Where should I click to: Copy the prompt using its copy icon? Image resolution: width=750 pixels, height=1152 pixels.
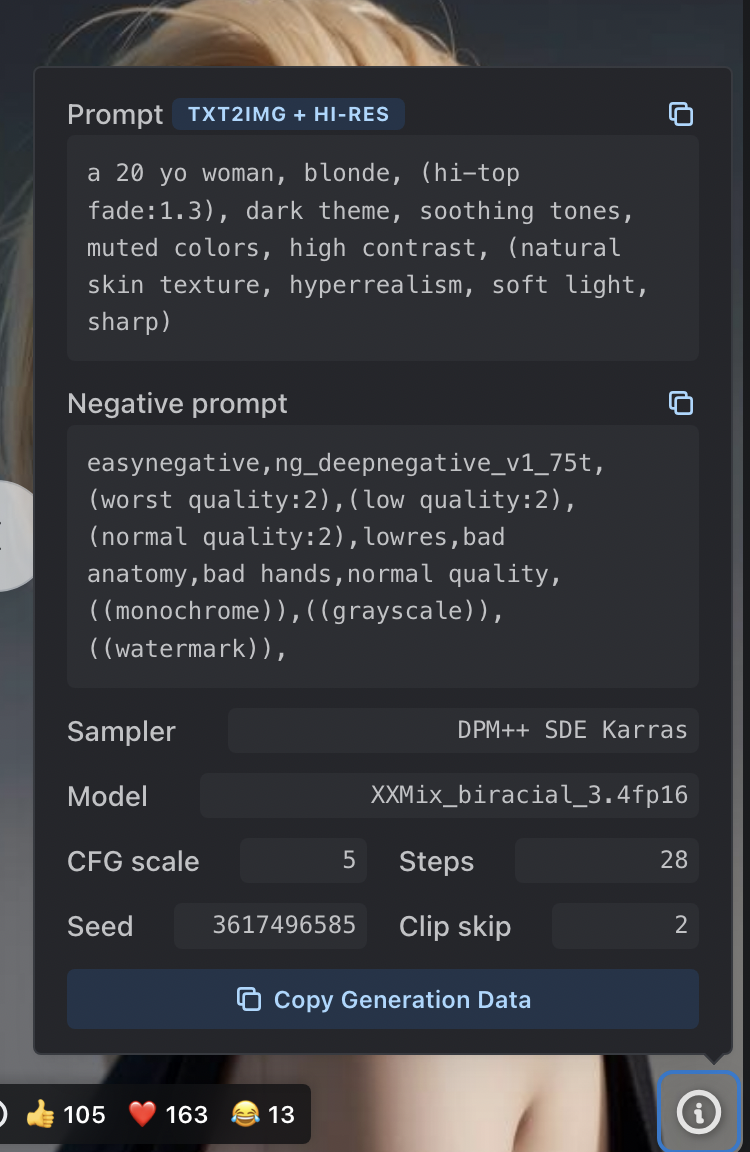(681, 115)
